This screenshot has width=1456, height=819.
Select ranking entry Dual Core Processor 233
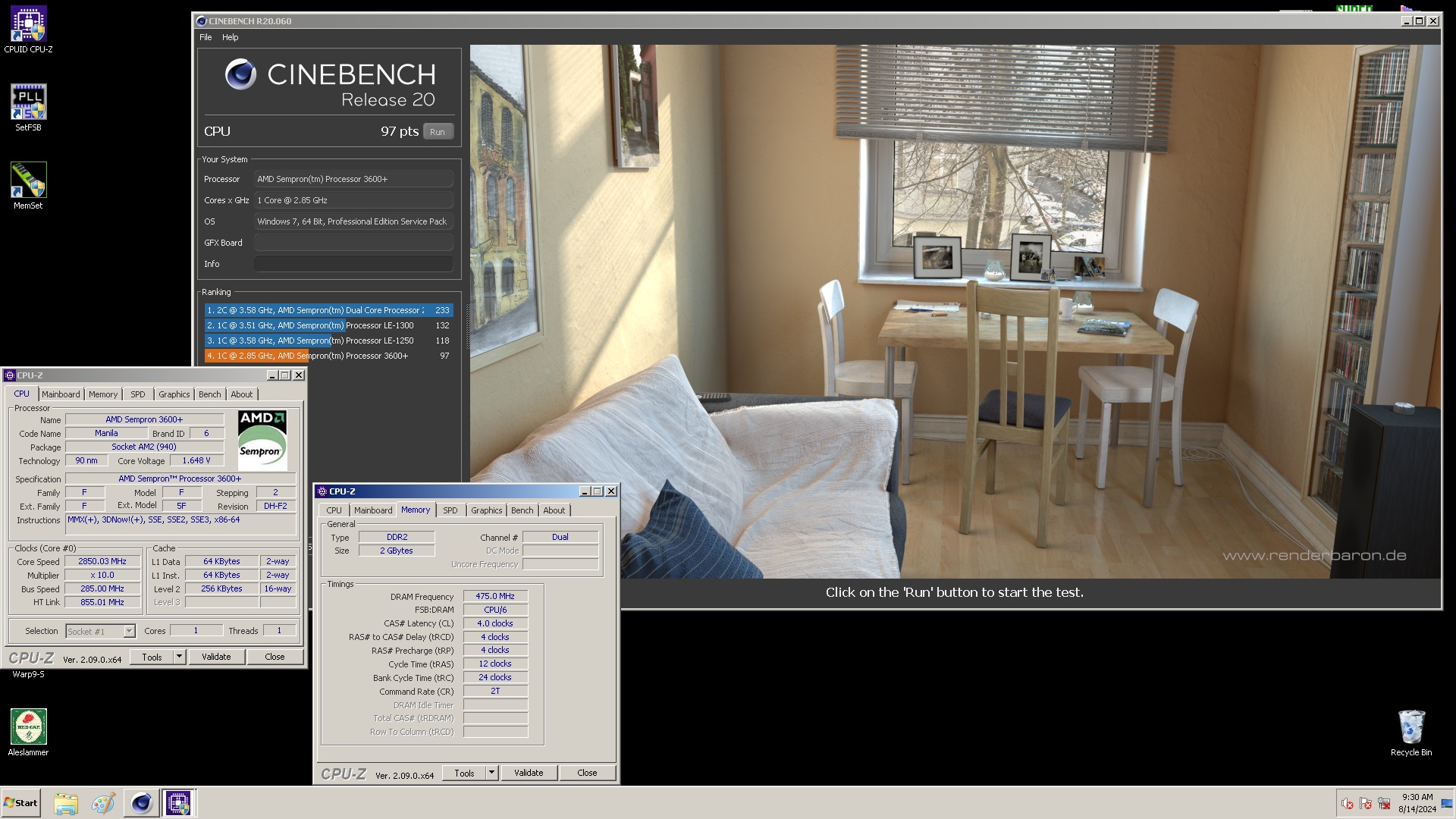tap(328, 310)
